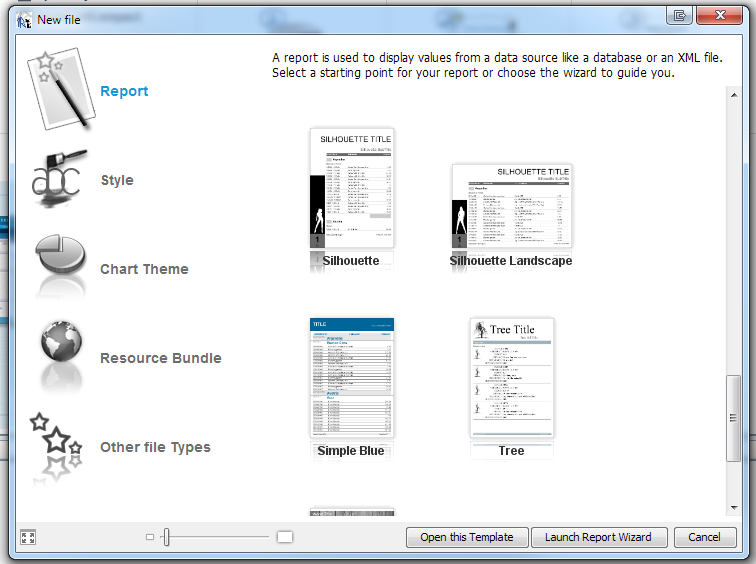Select the Silhouette report template
756x564 pixels.
352,188
